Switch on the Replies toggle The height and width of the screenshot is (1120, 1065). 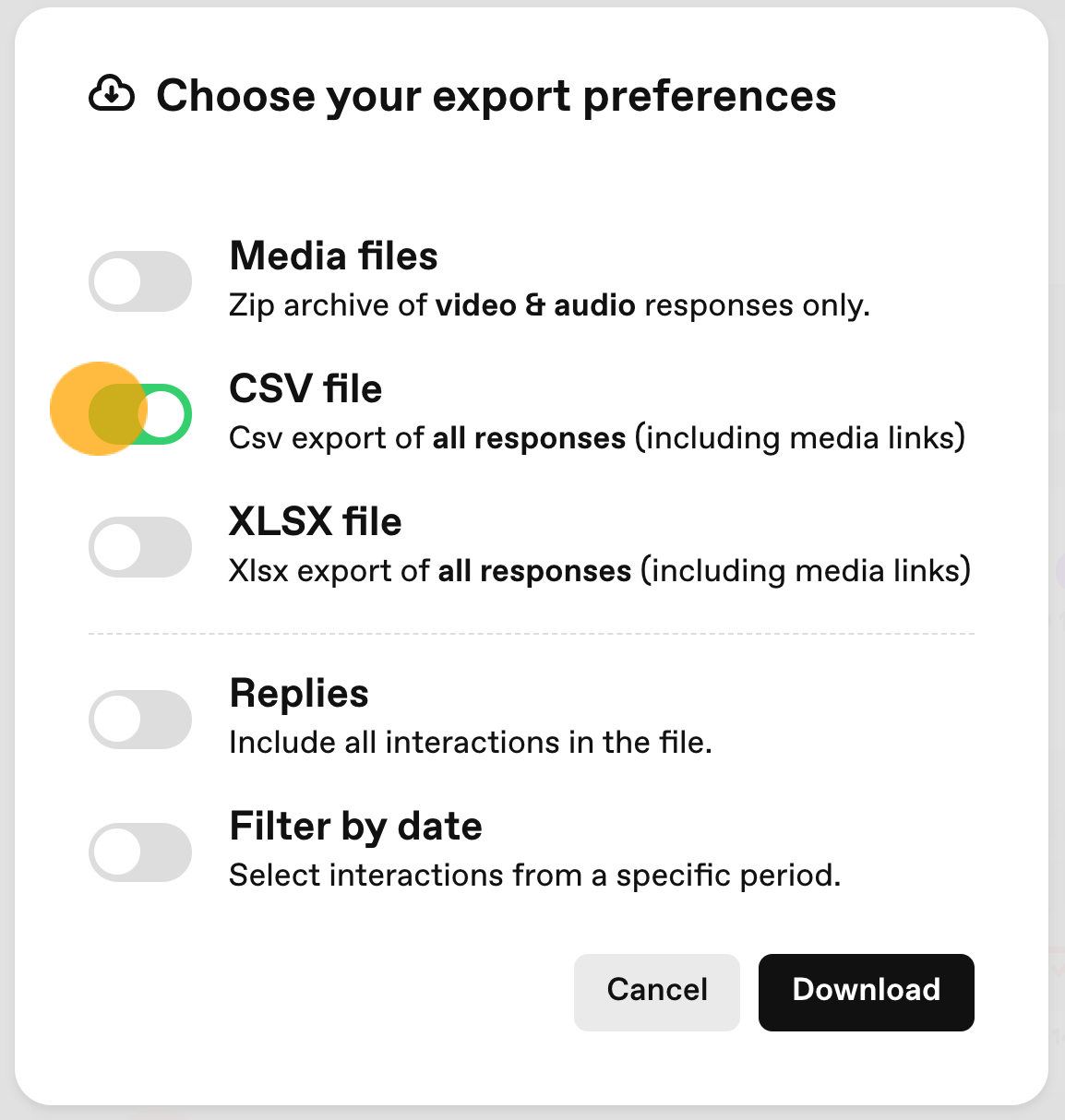(140, 720)
